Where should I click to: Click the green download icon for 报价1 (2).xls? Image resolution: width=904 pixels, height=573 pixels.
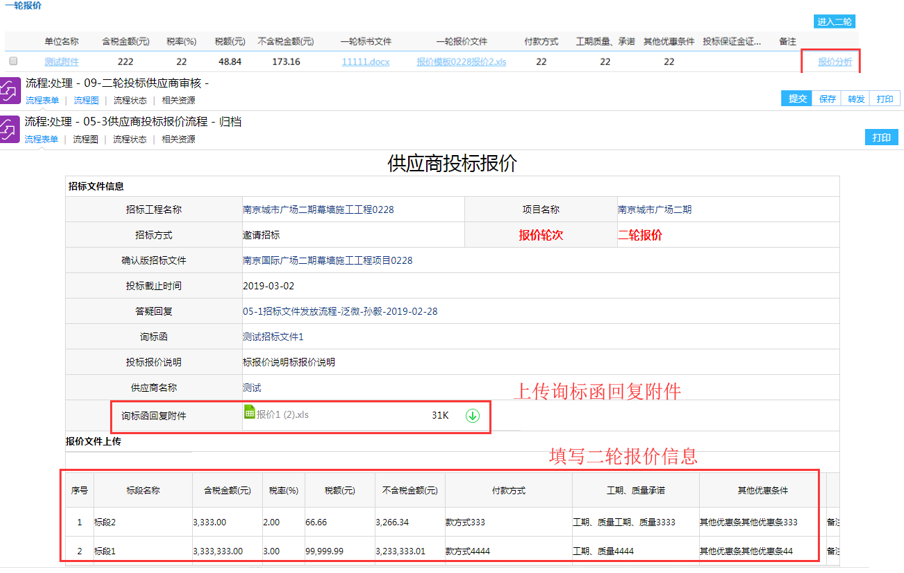(472, 416)
